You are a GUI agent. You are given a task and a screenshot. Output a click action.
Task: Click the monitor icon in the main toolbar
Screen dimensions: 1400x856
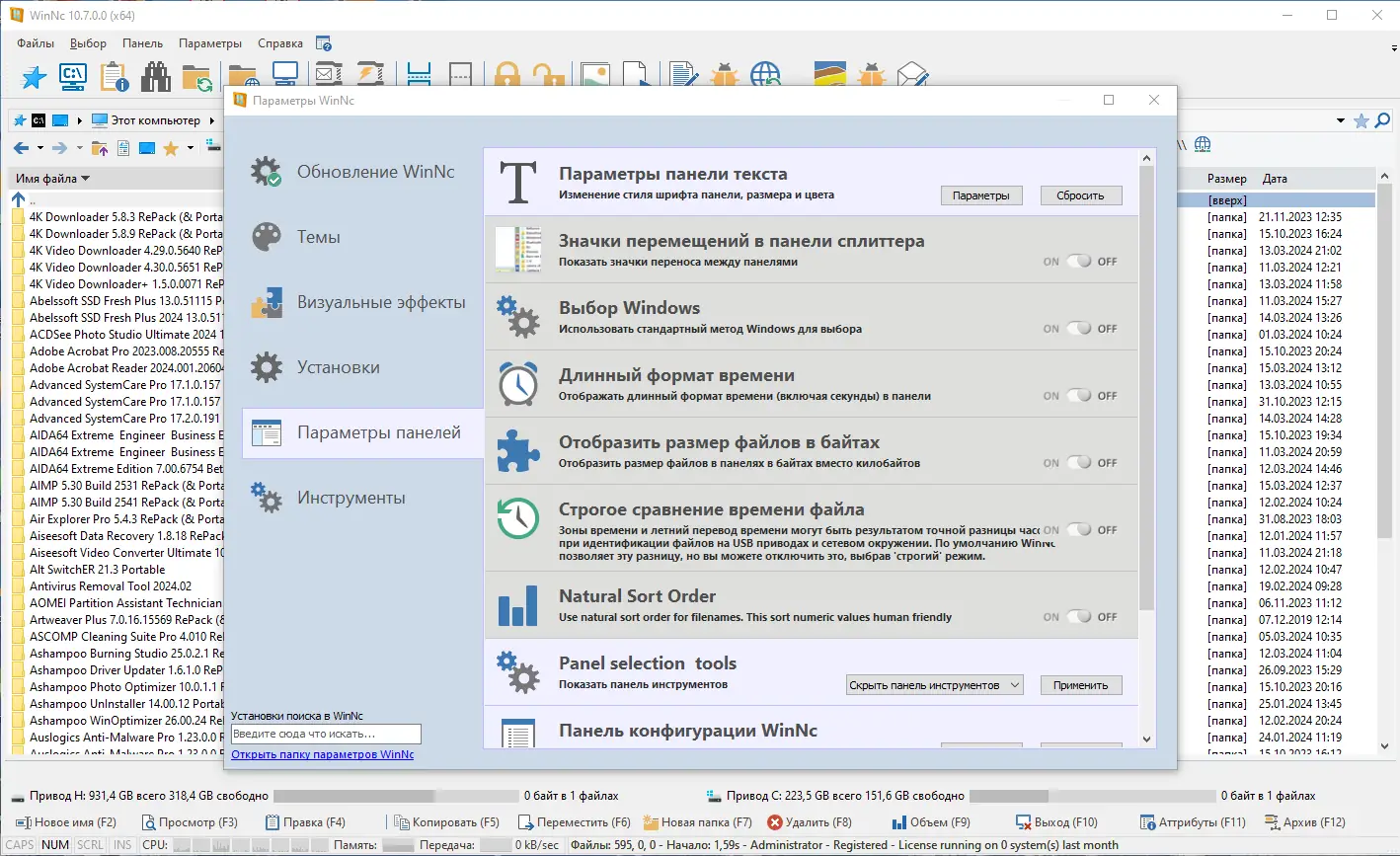click(x=285, y=75)
